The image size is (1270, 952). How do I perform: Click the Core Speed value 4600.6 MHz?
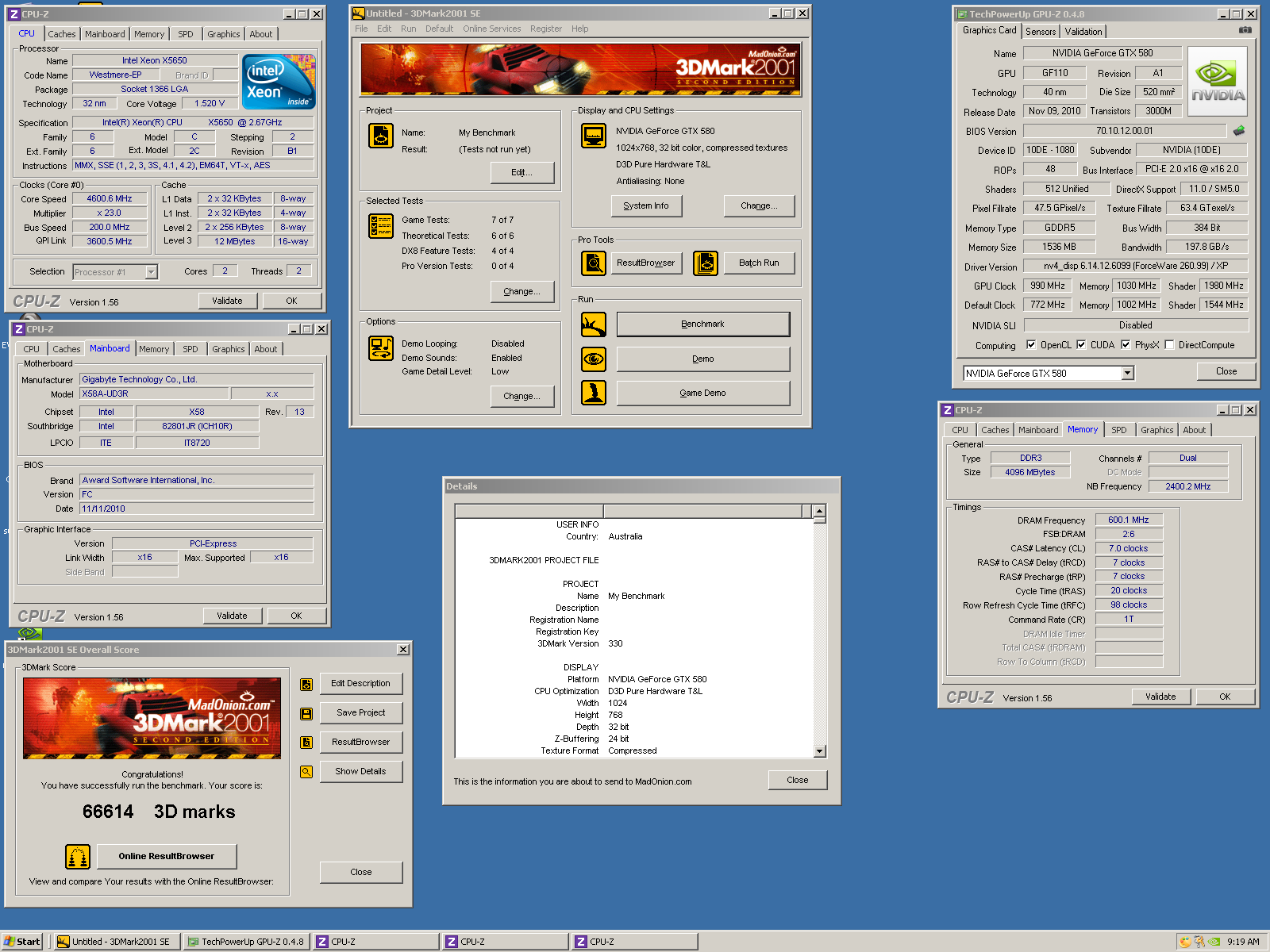click(110, 198)
